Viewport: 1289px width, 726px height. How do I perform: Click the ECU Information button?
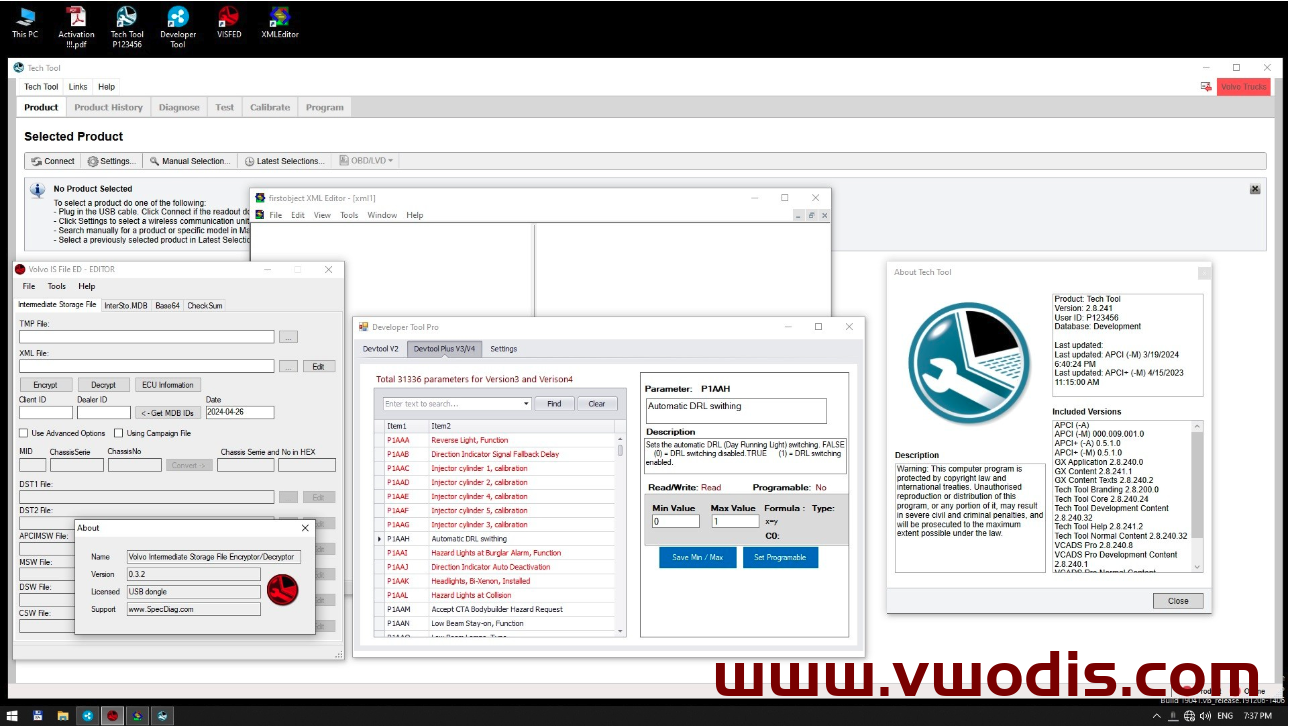[168, 385]
